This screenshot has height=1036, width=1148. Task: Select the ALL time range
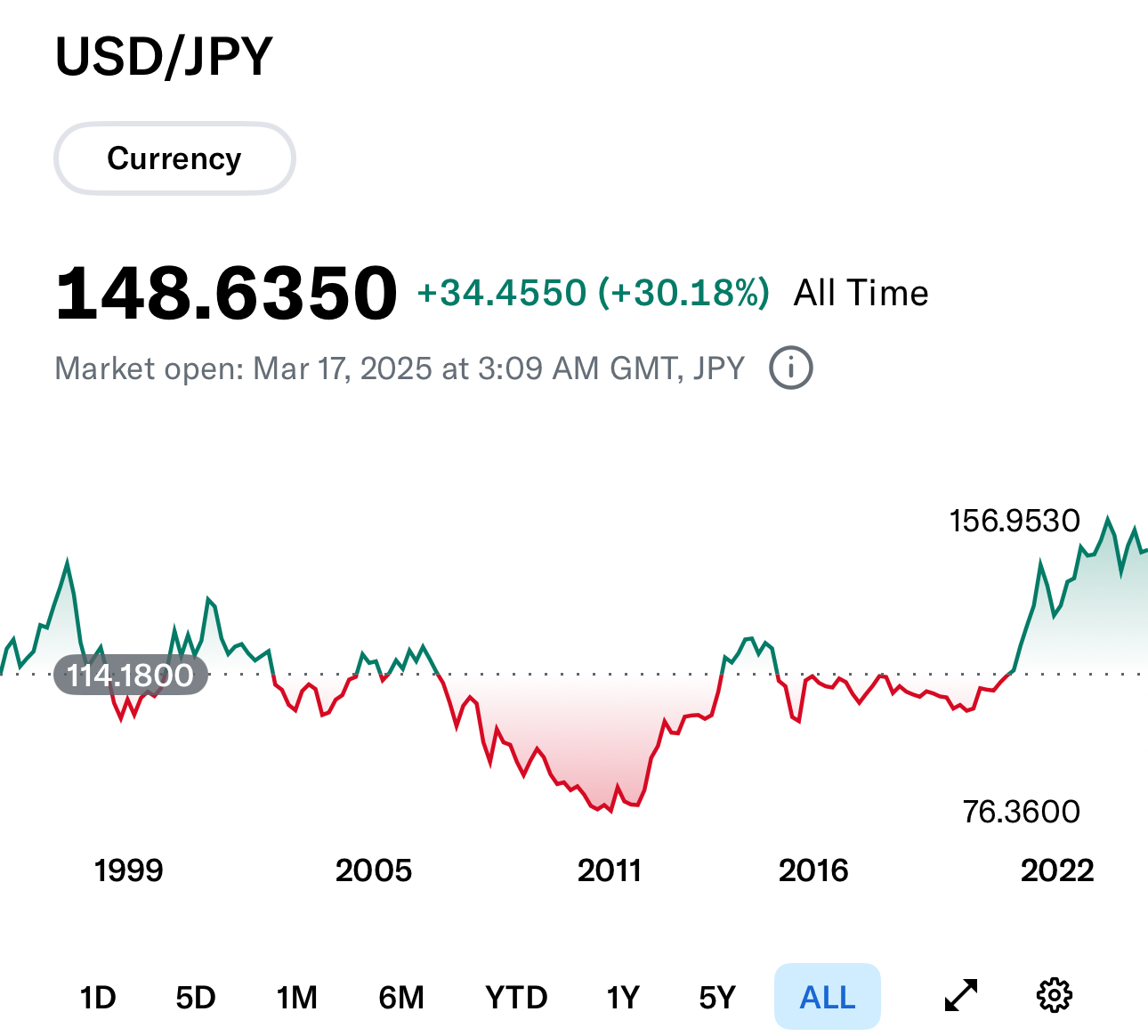tap(828, 998)
